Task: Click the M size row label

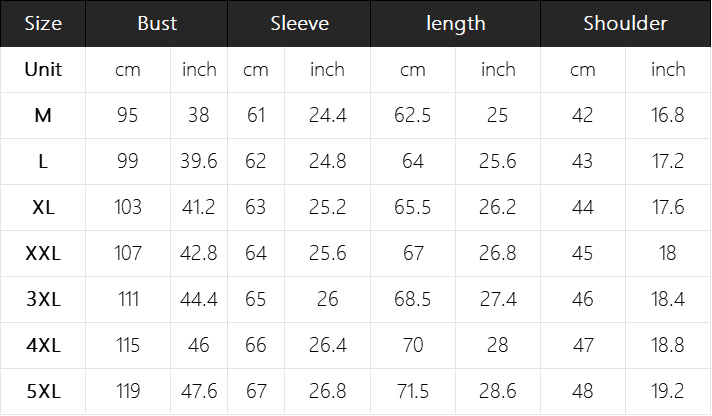Action: click(43, 115)
